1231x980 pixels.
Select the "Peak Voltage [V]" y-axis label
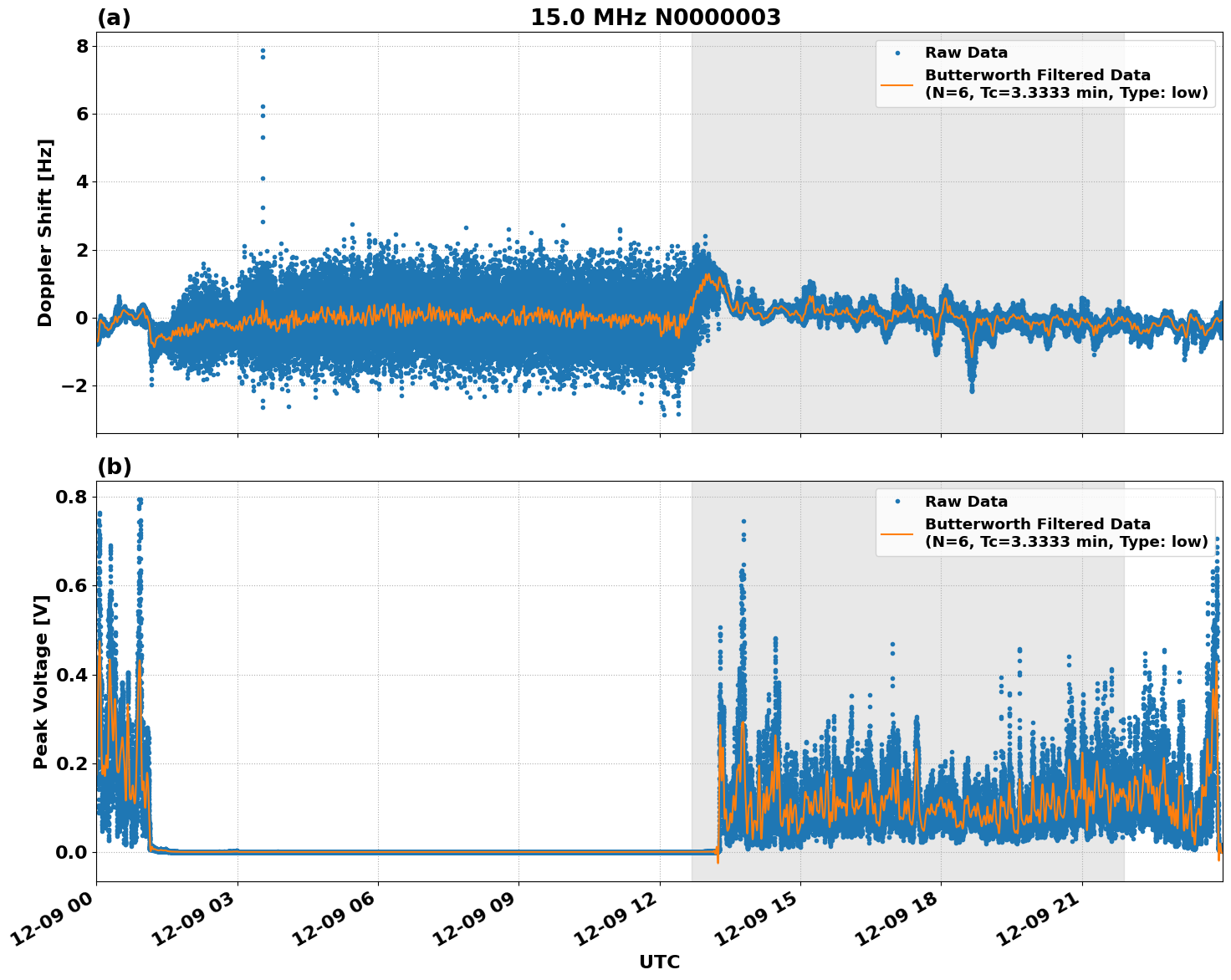41,681
